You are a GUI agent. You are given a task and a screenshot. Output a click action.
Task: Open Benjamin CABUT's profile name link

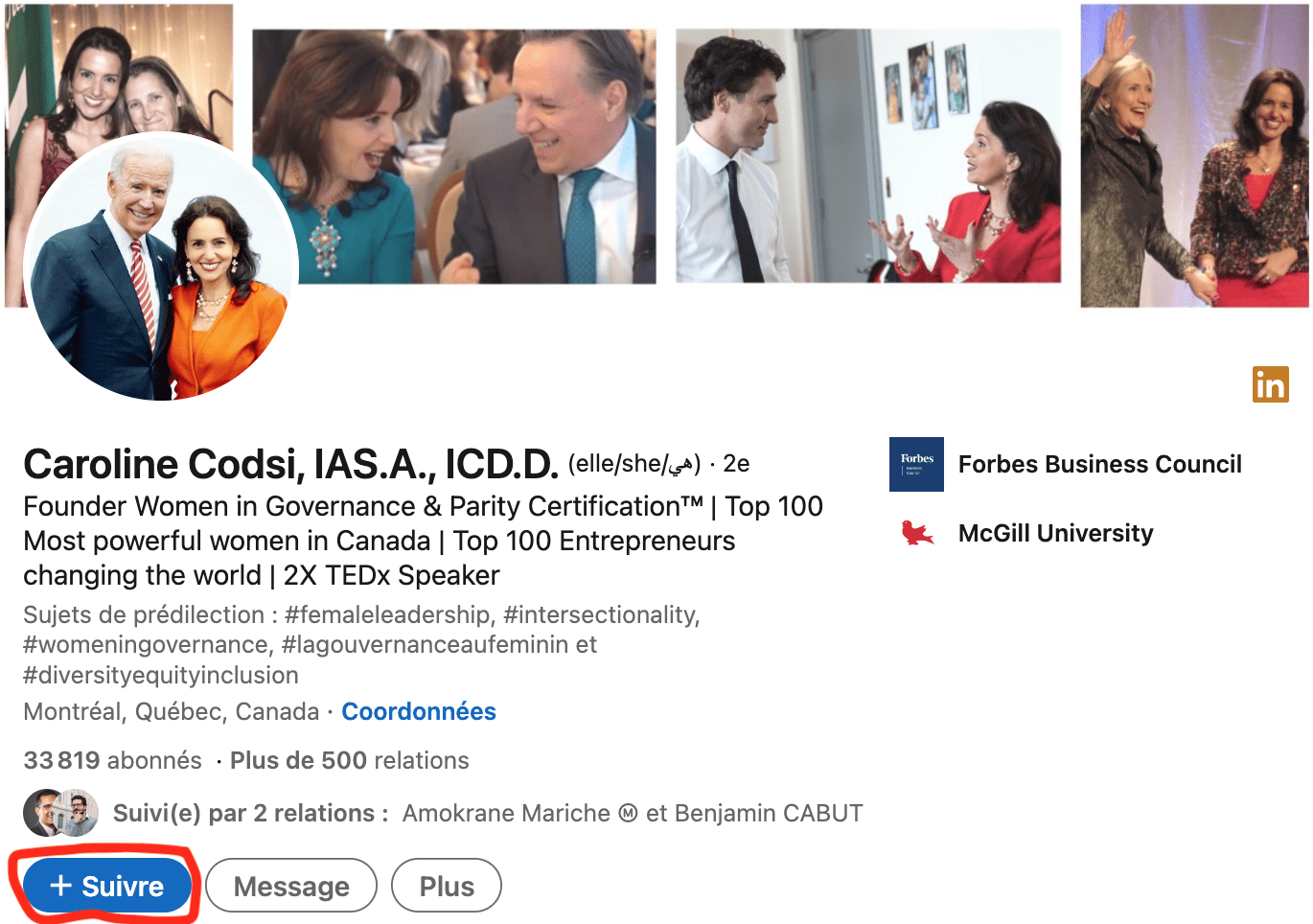pos(769,813)
